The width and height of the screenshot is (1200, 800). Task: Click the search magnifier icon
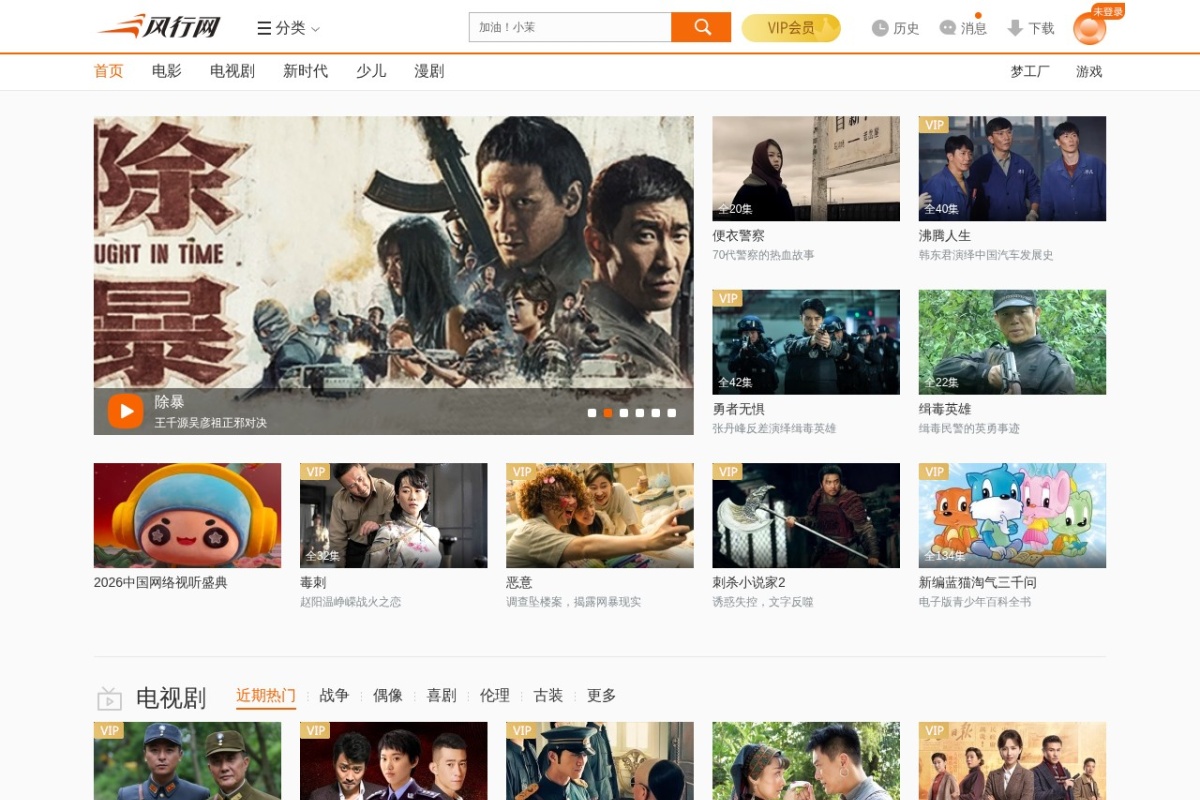click(701, 27)
